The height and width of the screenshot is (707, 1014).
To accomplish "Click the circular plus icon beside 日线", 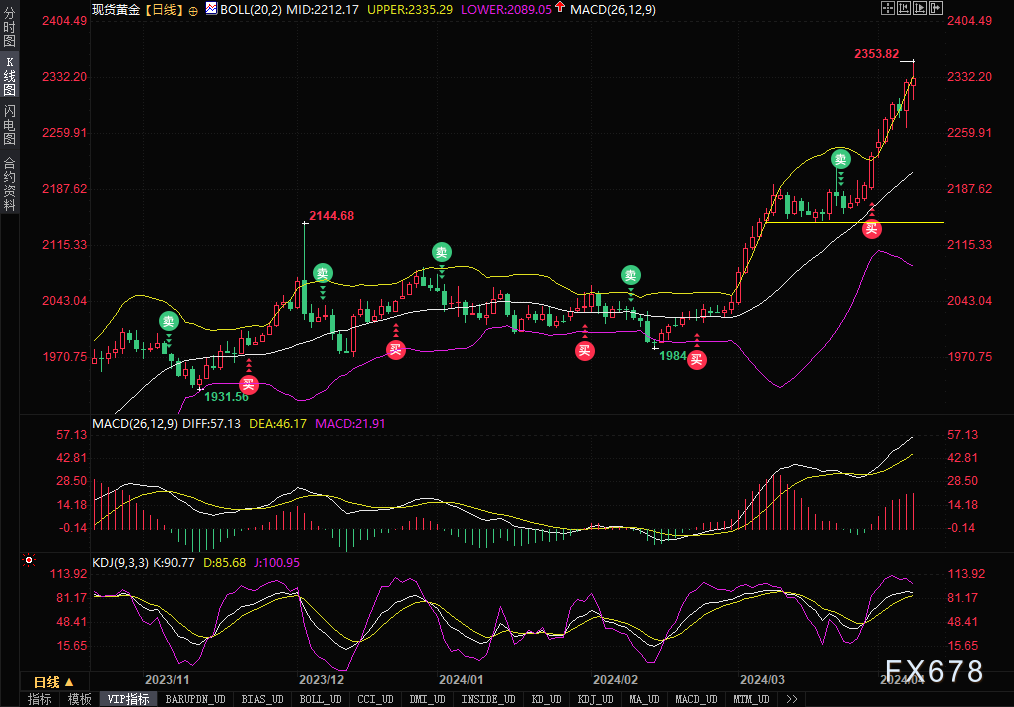I will (x=193, y=9).
